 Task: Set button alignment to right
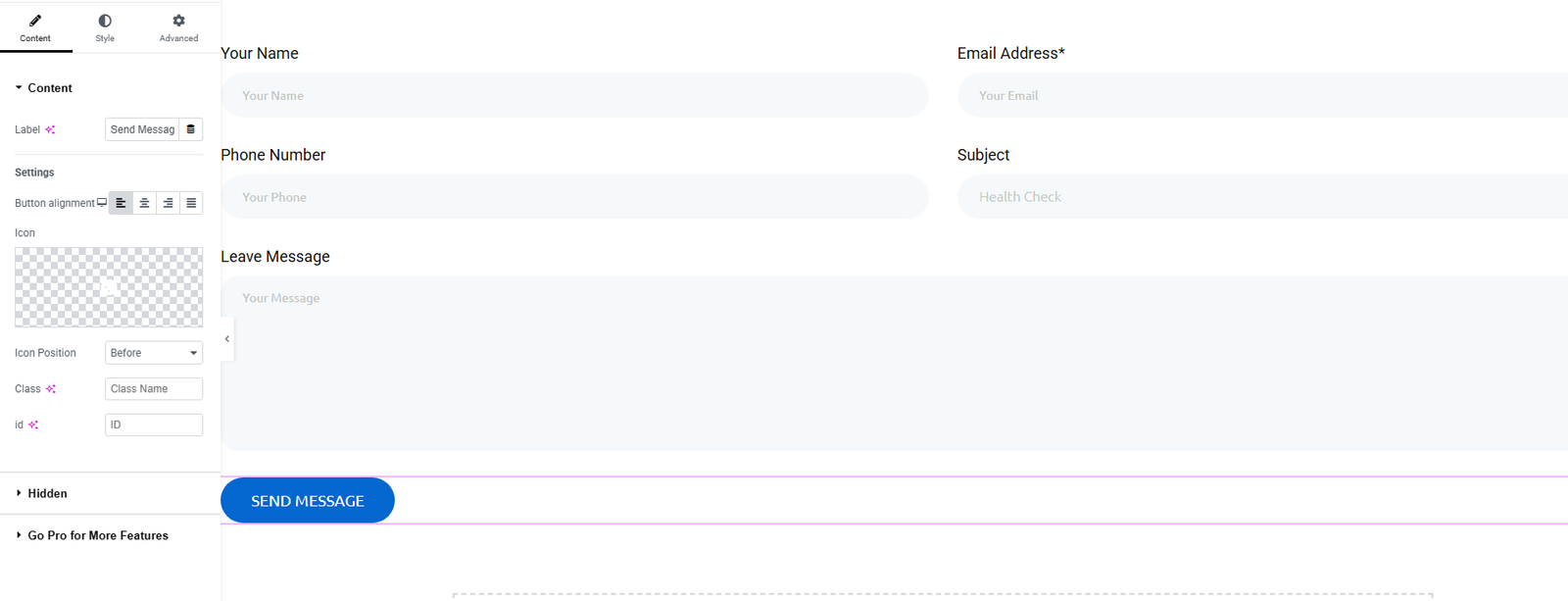(168, 203)
